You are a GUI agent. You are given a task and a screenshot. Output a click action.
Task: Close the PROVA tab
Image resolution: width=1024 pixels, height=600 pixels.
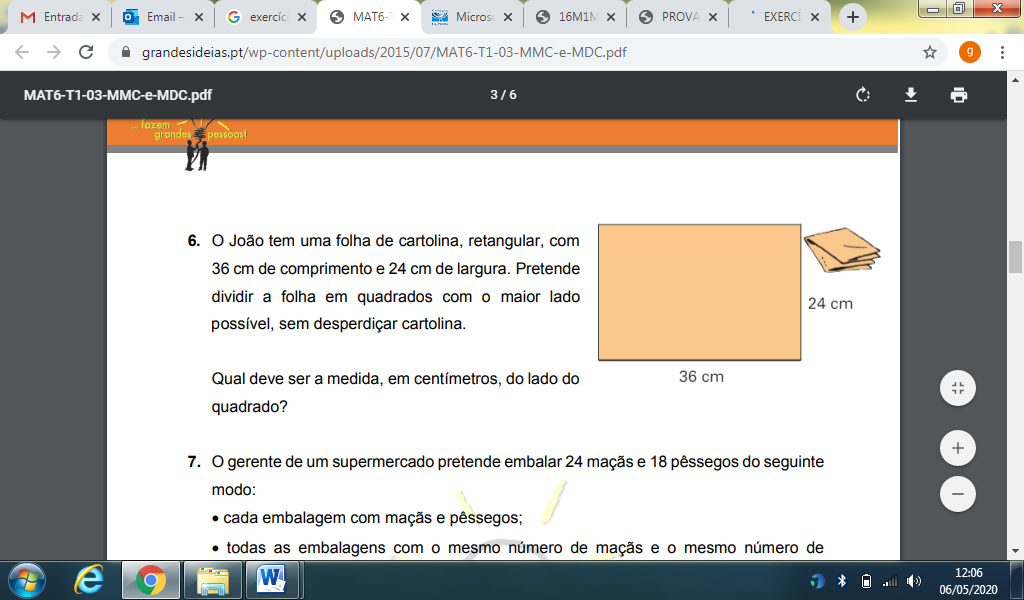[713, 18]
